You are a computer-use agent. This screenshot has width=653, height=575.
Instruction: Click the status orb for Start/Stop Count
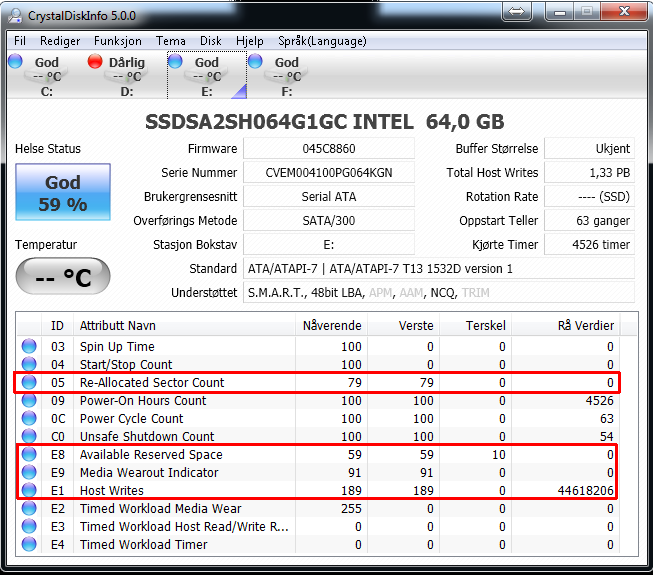(x=29, y=364)
